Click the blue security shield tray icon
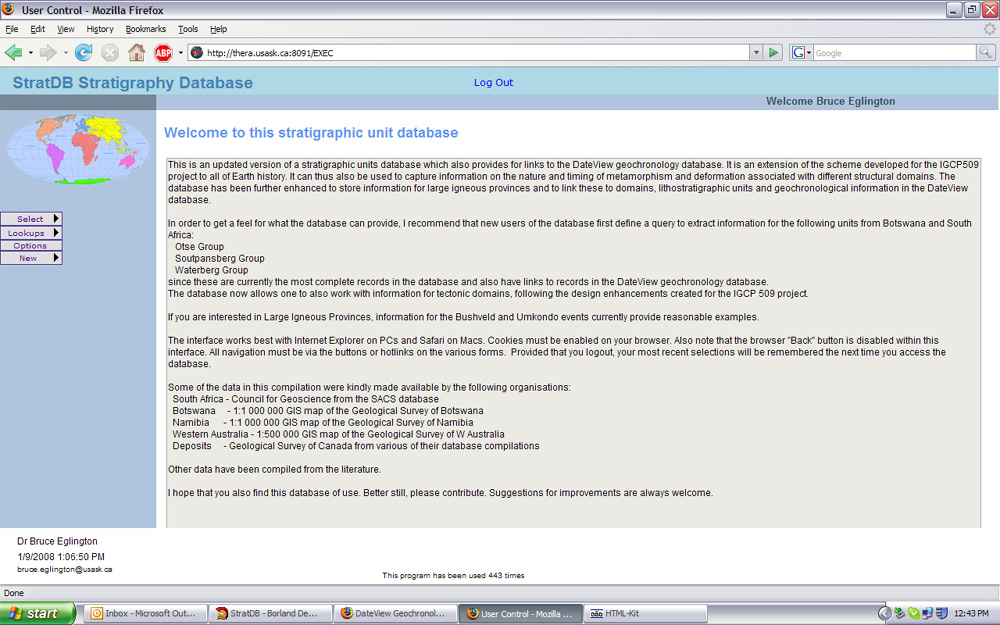The width and height of the screenshot is (1000, 625). [941, 614]
